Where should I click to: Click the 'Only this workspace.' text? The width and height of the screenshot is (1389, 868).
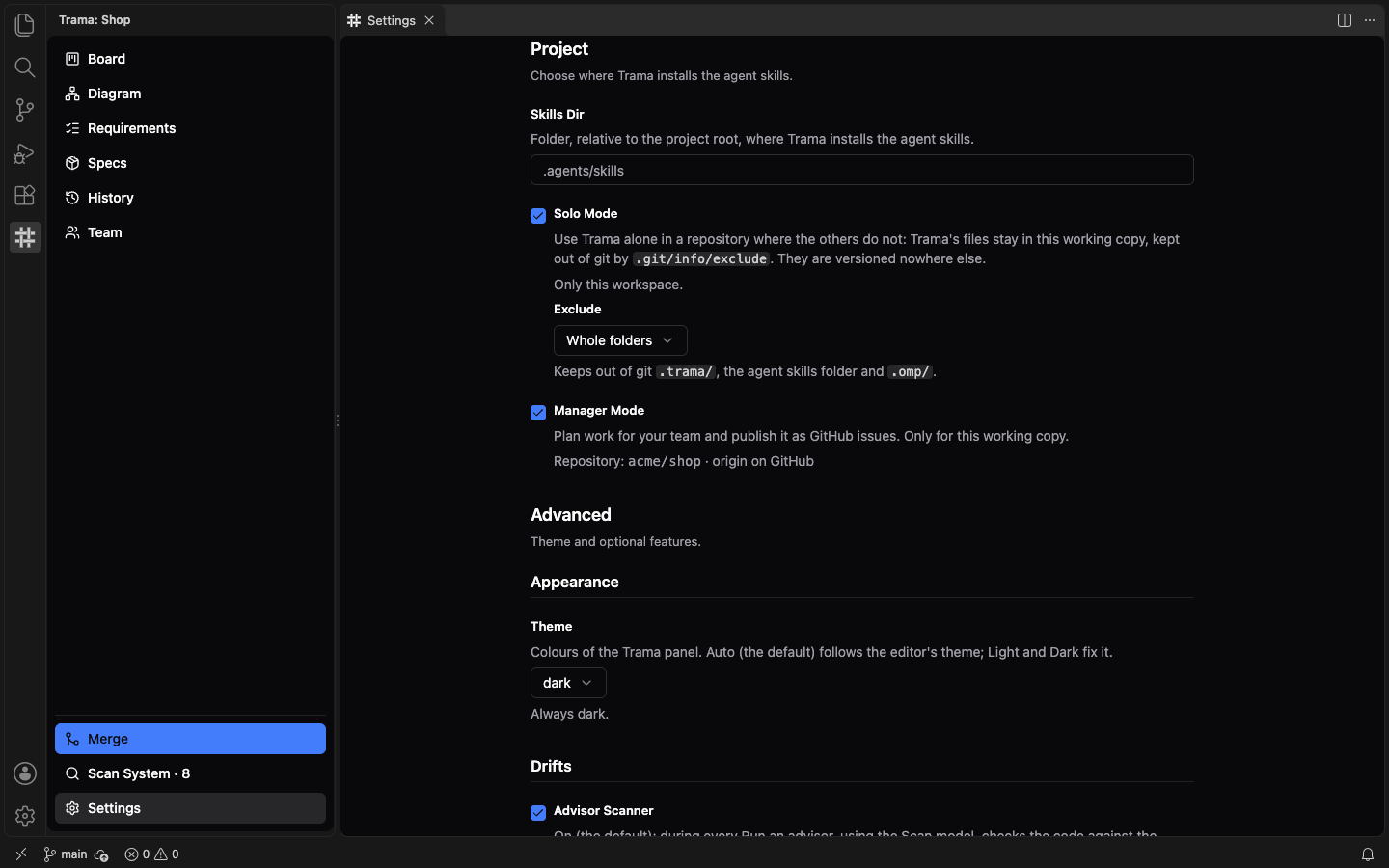point(618,285)
